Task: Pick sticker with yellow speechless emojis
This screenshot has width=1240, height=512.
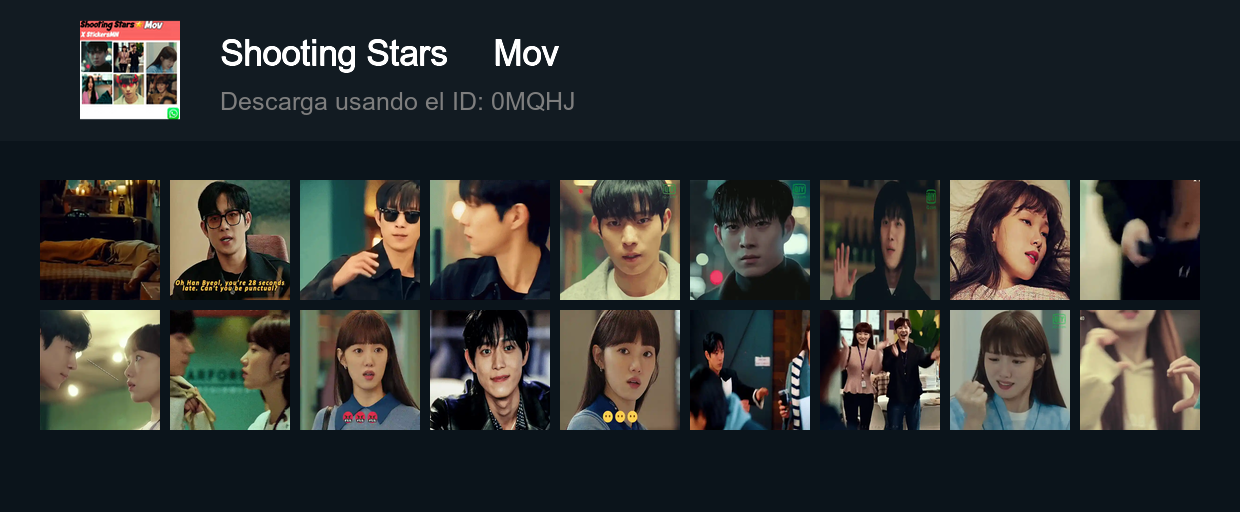Action: (620, 370)
